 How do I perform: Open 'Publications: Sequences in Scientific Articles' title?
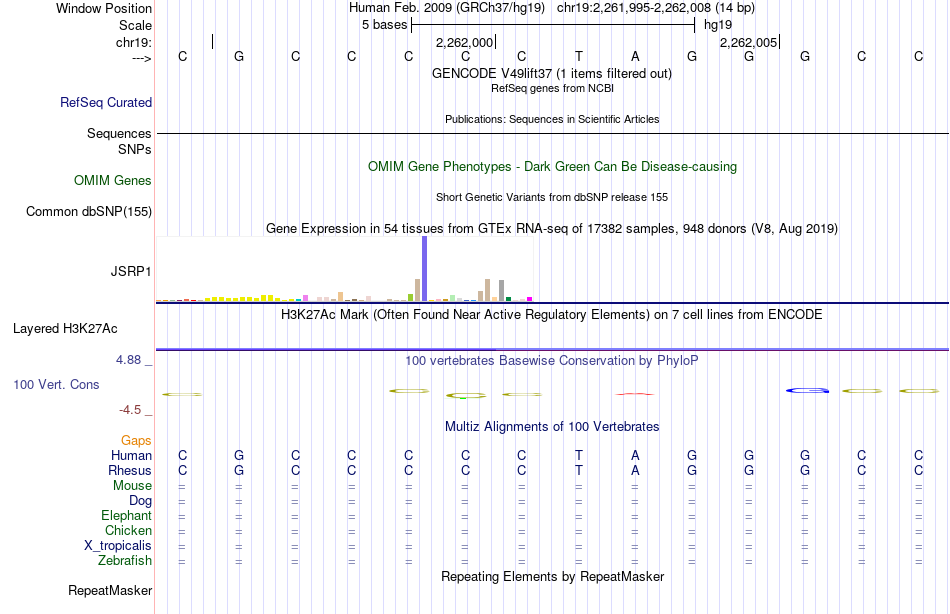tap(552, 119)
